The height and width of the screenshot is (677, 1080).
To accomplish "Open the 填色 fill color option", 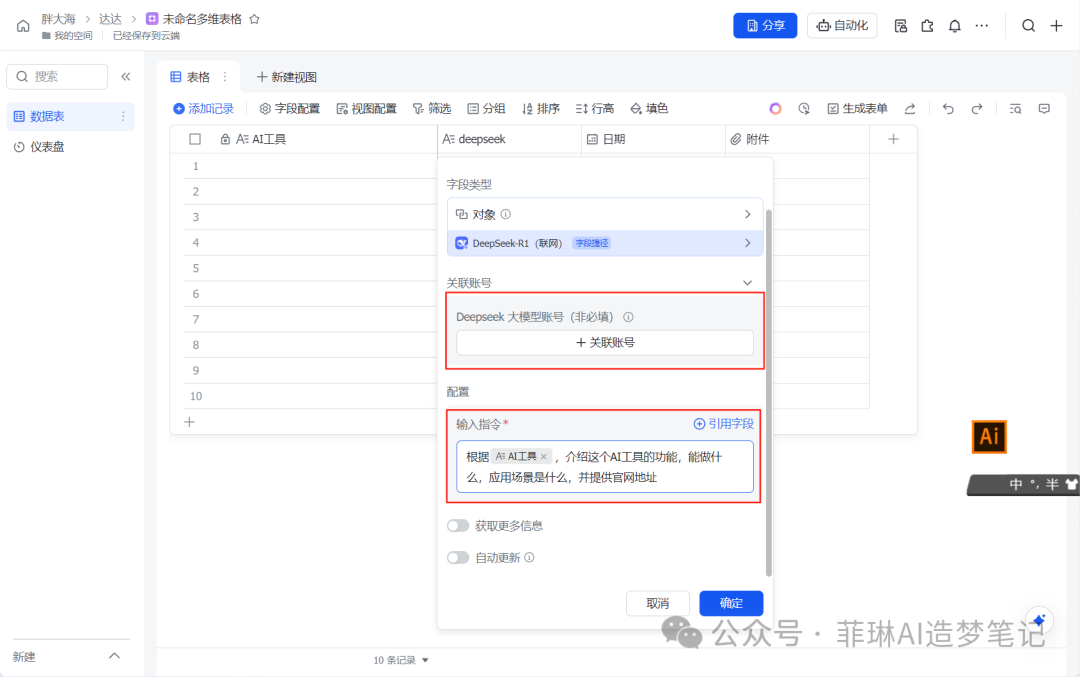I will [649, 109].
